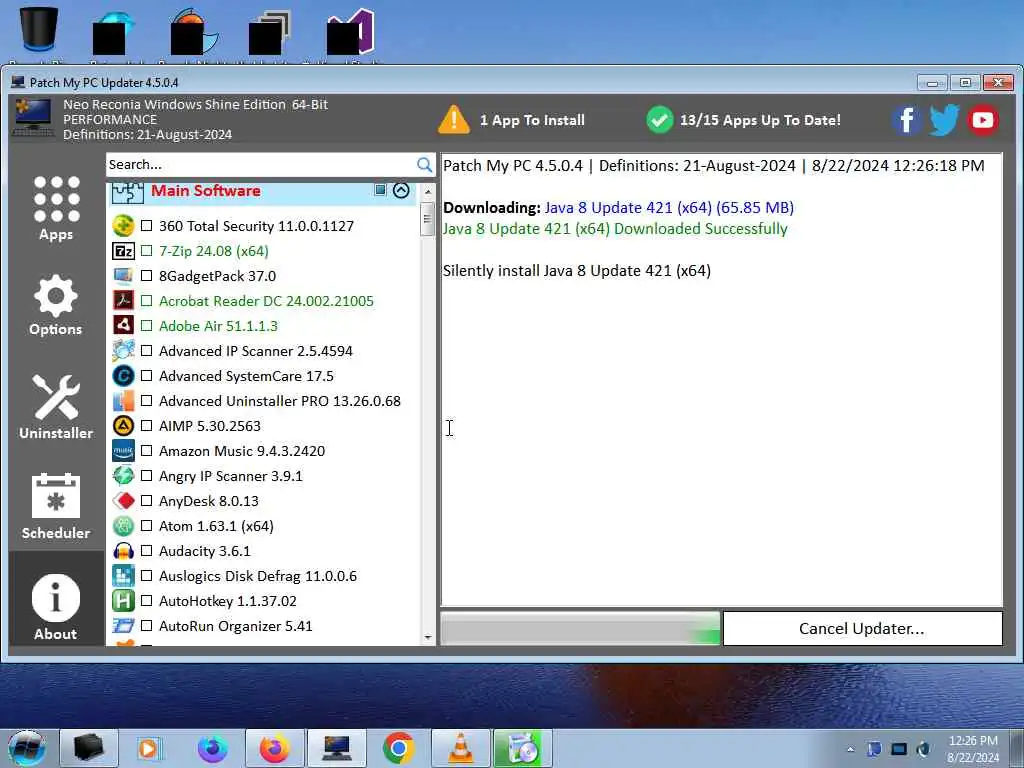Select Amazon Music 9.4.3.2420 entry
This screenshot has width=1024, height=768.
242,451
